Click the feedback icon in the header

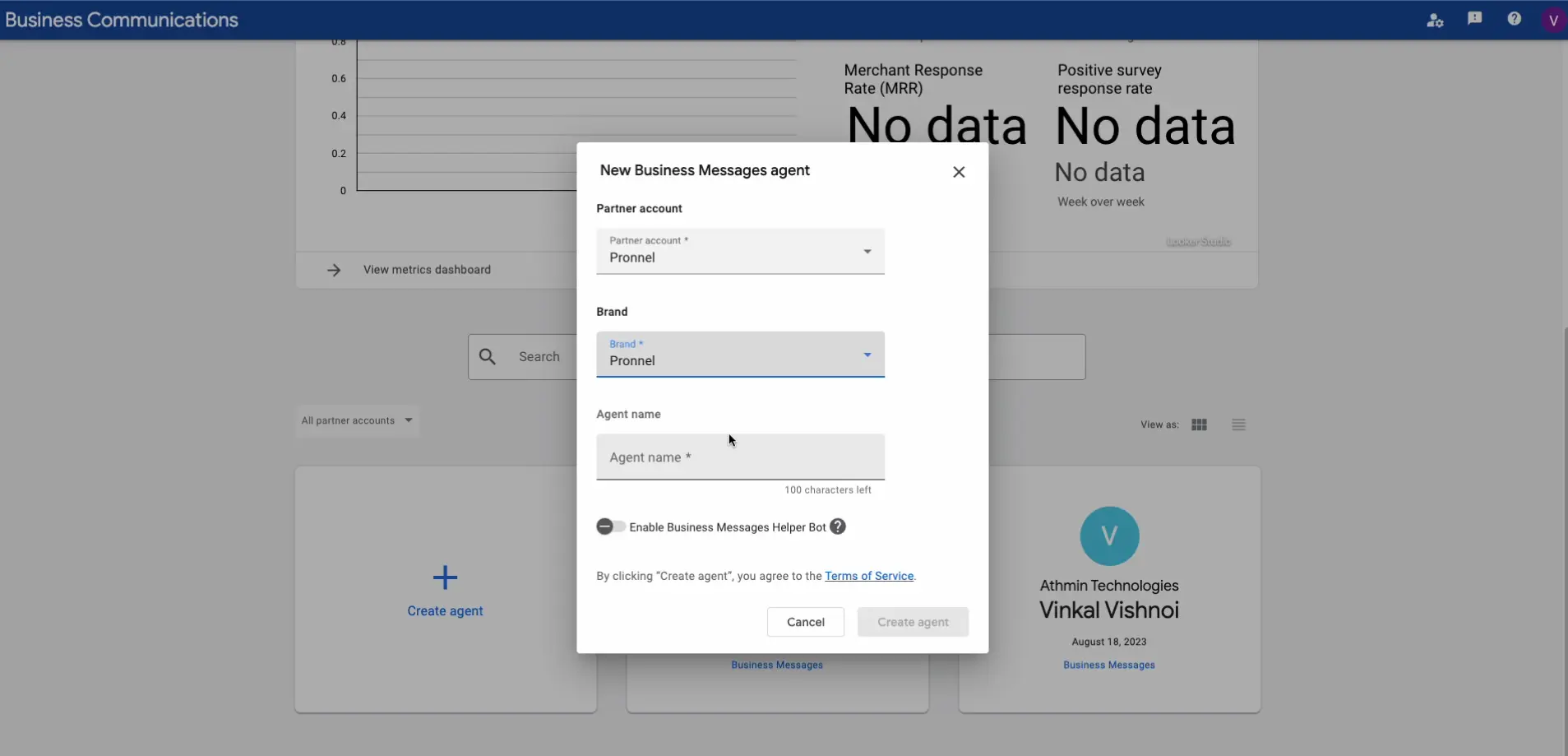click(x=1474, y=19)
